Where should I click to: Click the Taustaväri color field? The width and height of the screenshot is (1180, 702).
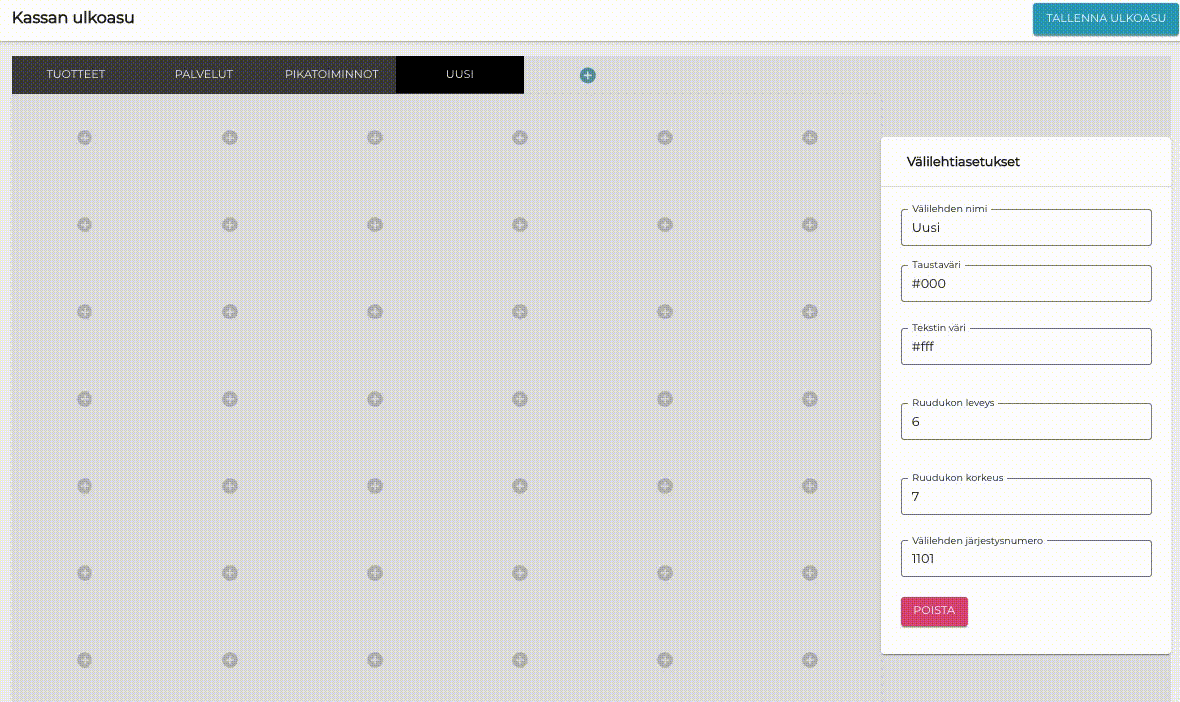click(1026, 284)
